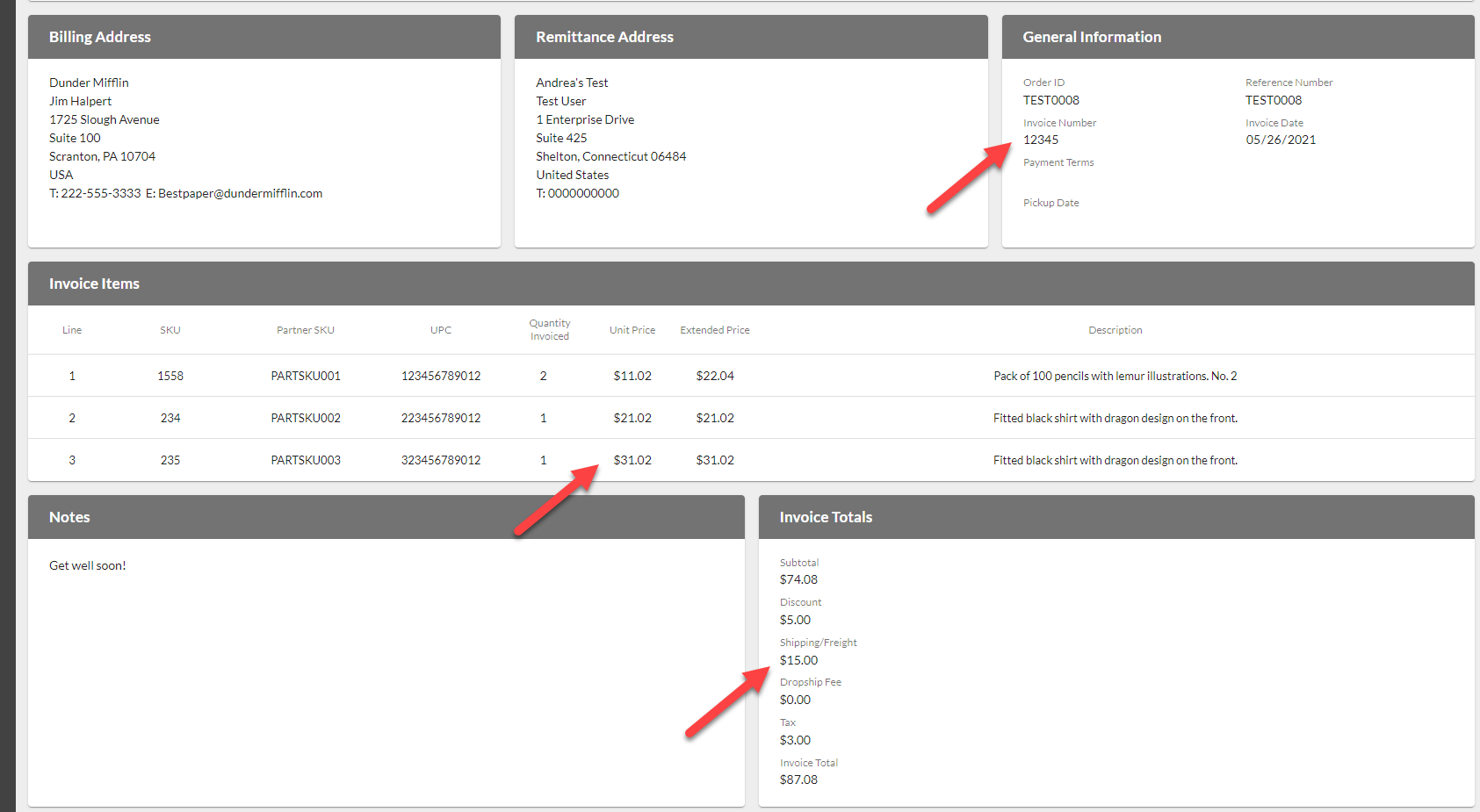The width and height of the screenshot is (1480, 812).
Task: Click the Remittance Address panel header
Action: tap(604, 37)
